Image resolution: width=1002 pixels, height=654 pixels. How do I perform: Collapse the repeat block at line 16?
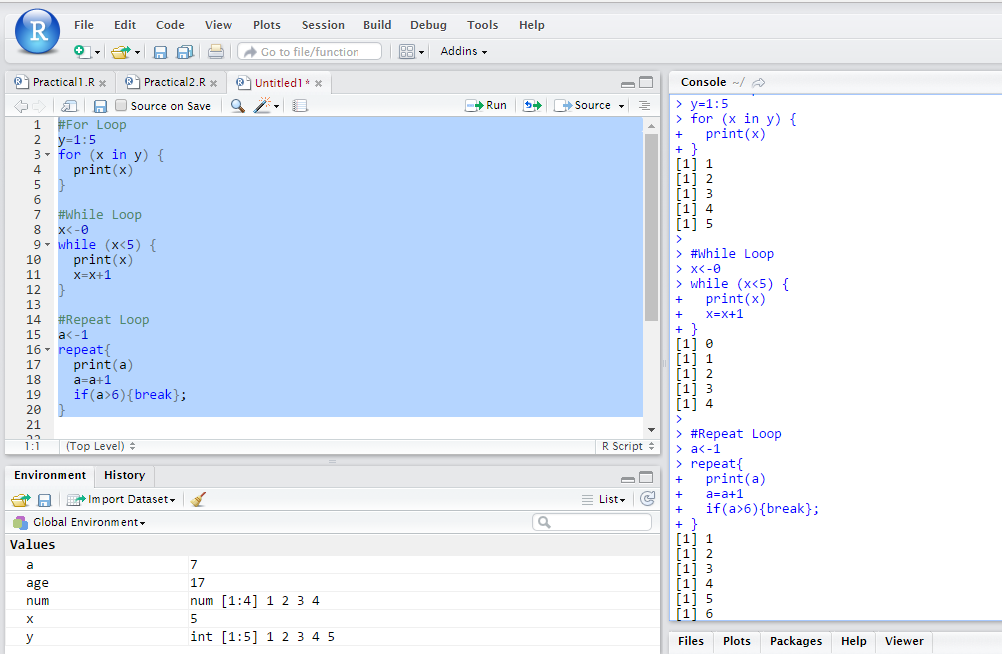point(46,349)
